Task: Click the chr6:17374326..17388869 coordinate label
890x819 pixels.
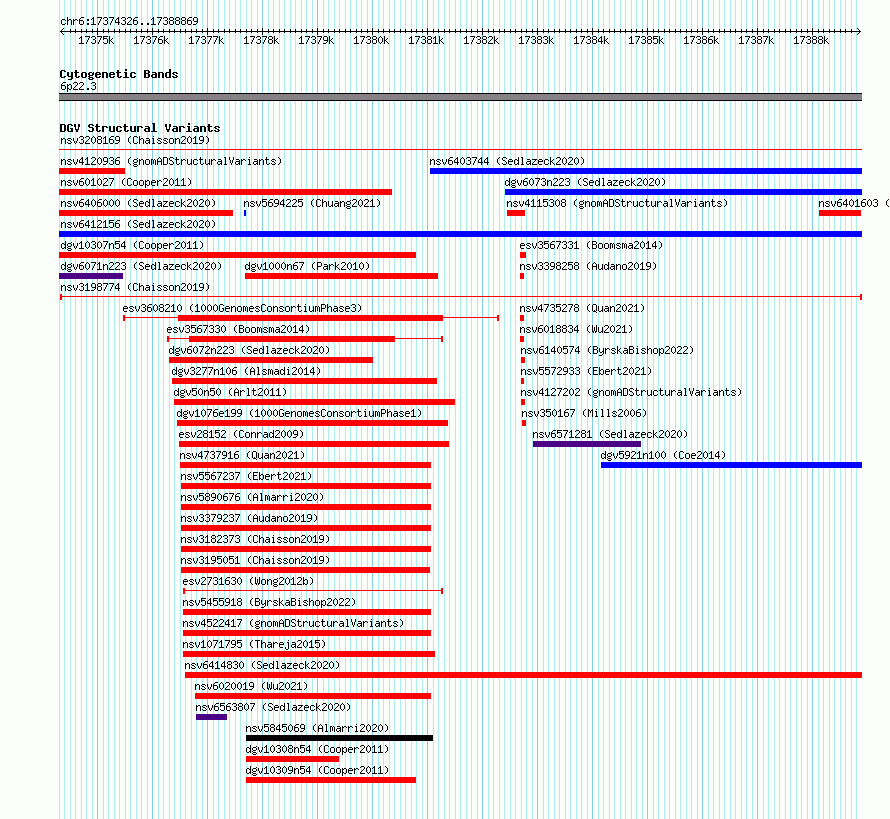Action: pyautogui.click(x=129, y=21)
